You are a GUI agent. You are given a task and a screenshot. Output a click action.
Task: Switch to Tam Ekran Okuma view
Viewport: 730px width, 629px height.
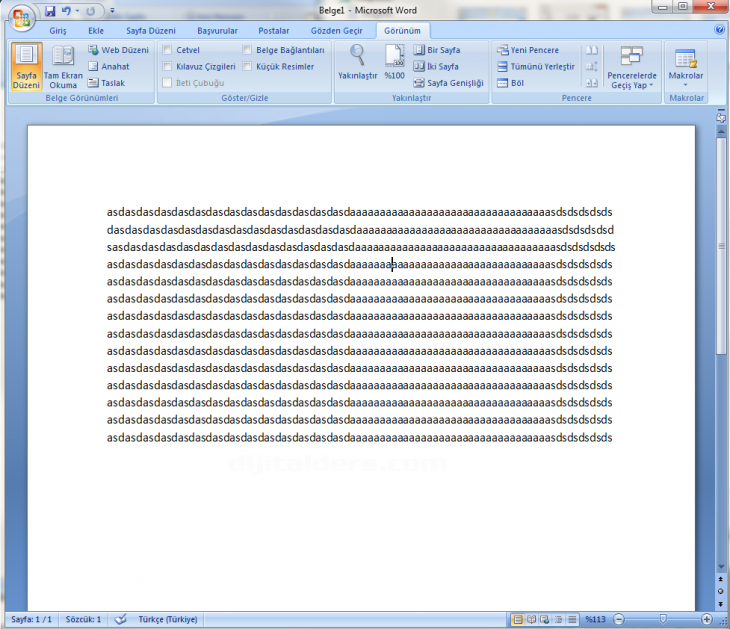click(63, 67)
